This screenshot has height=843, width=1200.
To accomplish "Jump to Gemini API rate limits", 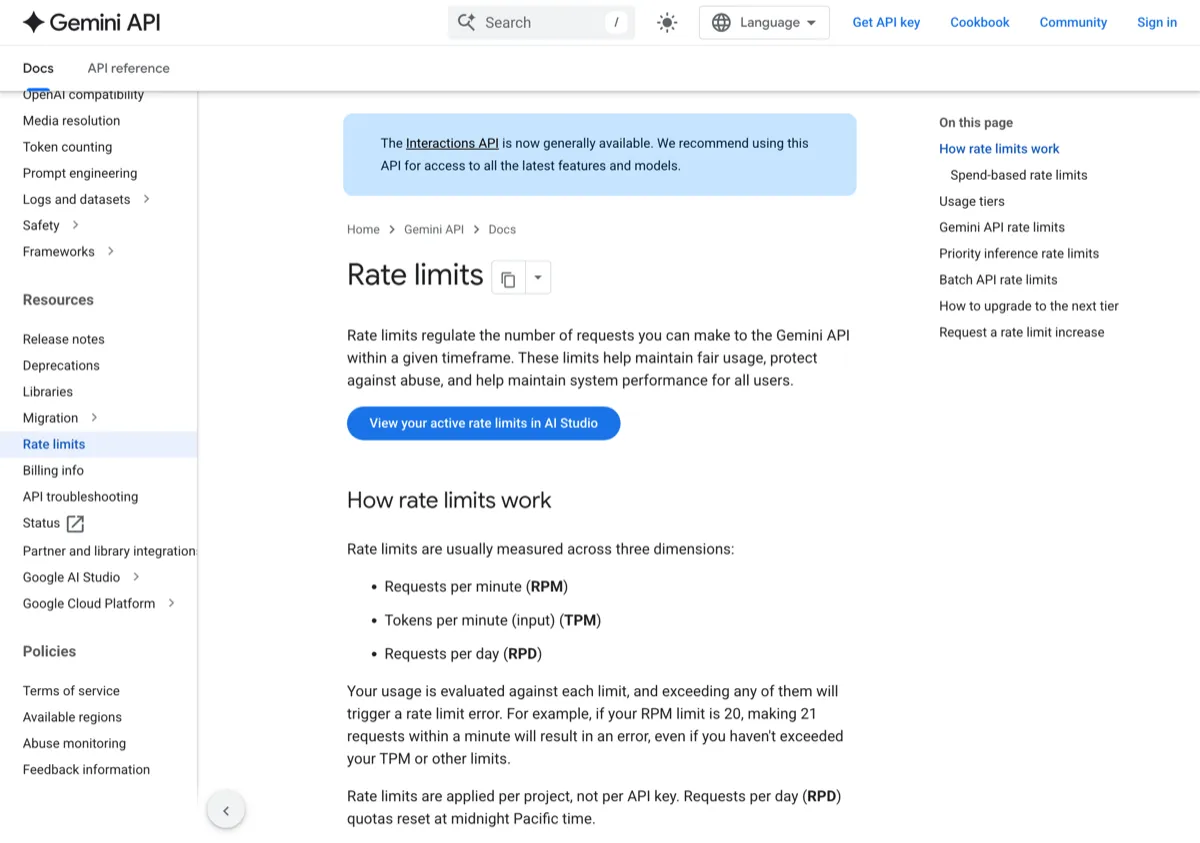I will click(1002, 227).
